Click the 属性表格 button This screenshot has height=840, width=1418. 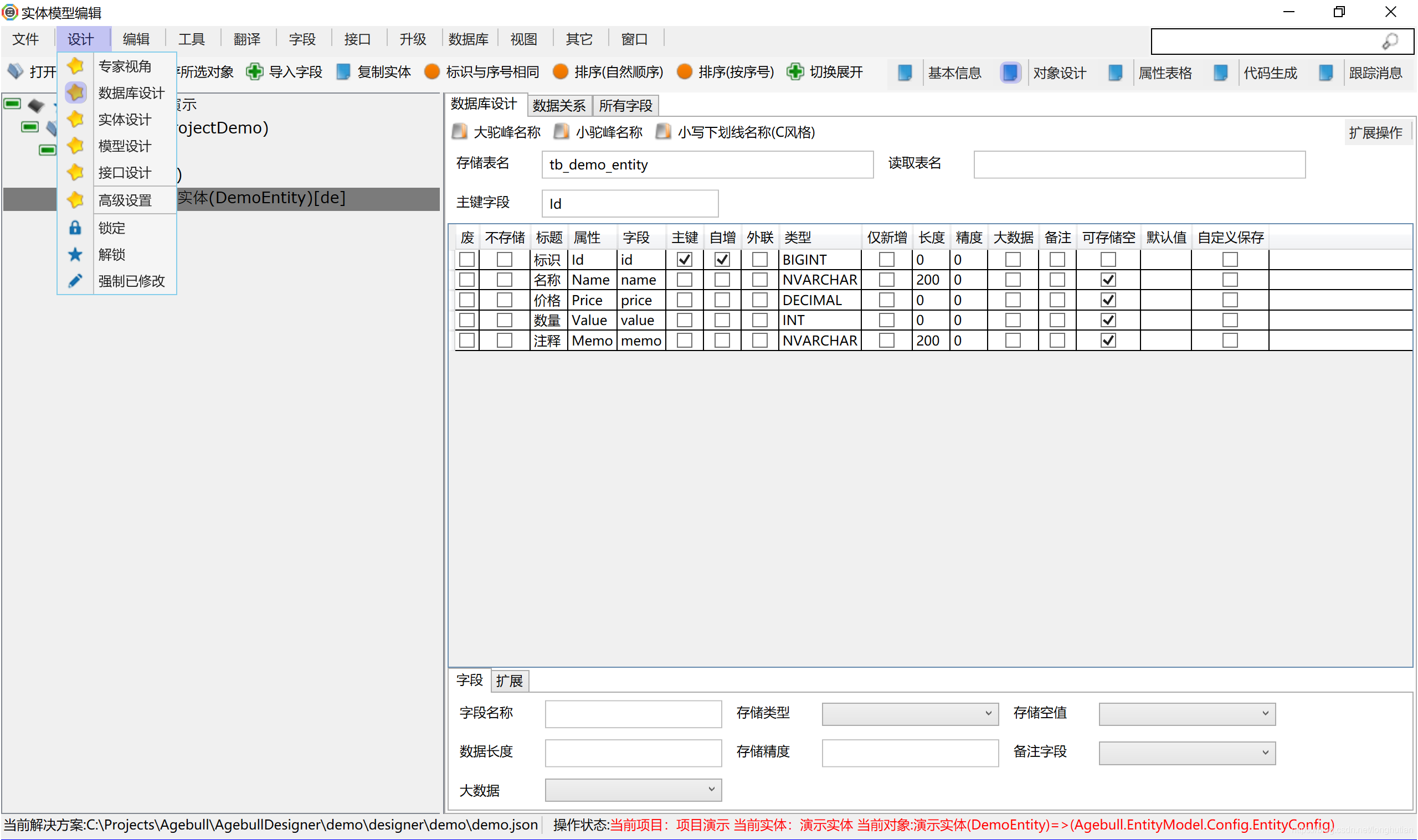tap(1165, 73)
